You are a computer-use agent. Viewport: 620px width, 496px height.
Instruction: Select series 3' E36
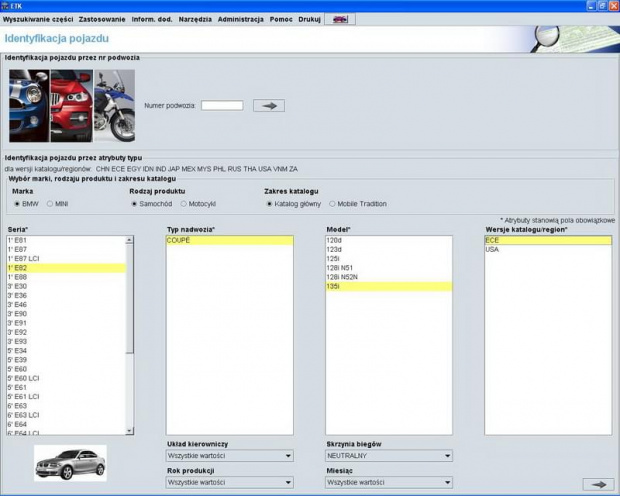[66, 295]
